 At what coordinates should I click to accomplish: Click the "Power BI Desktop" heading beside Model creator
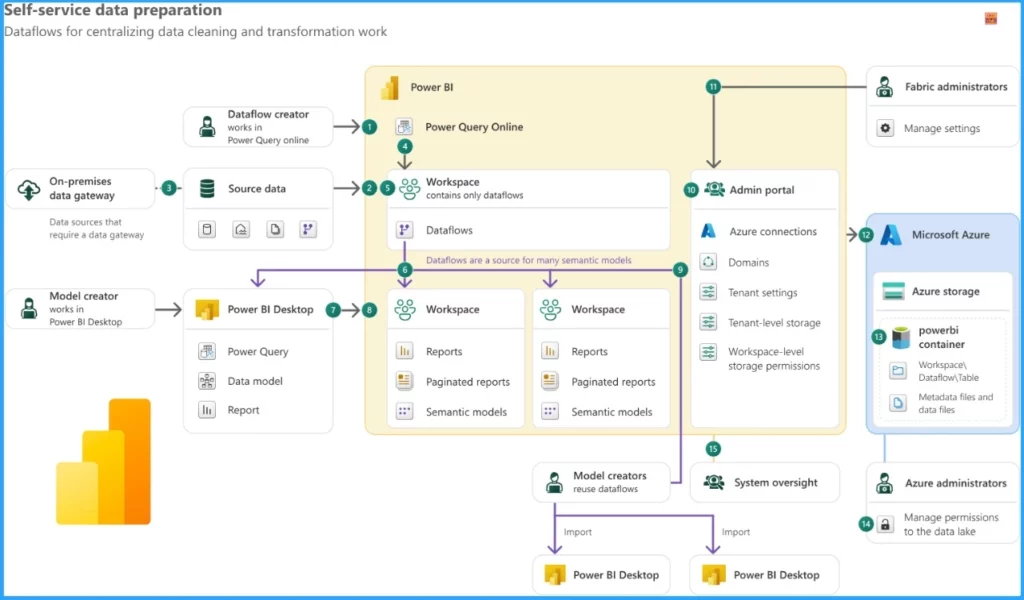[270, 309]
